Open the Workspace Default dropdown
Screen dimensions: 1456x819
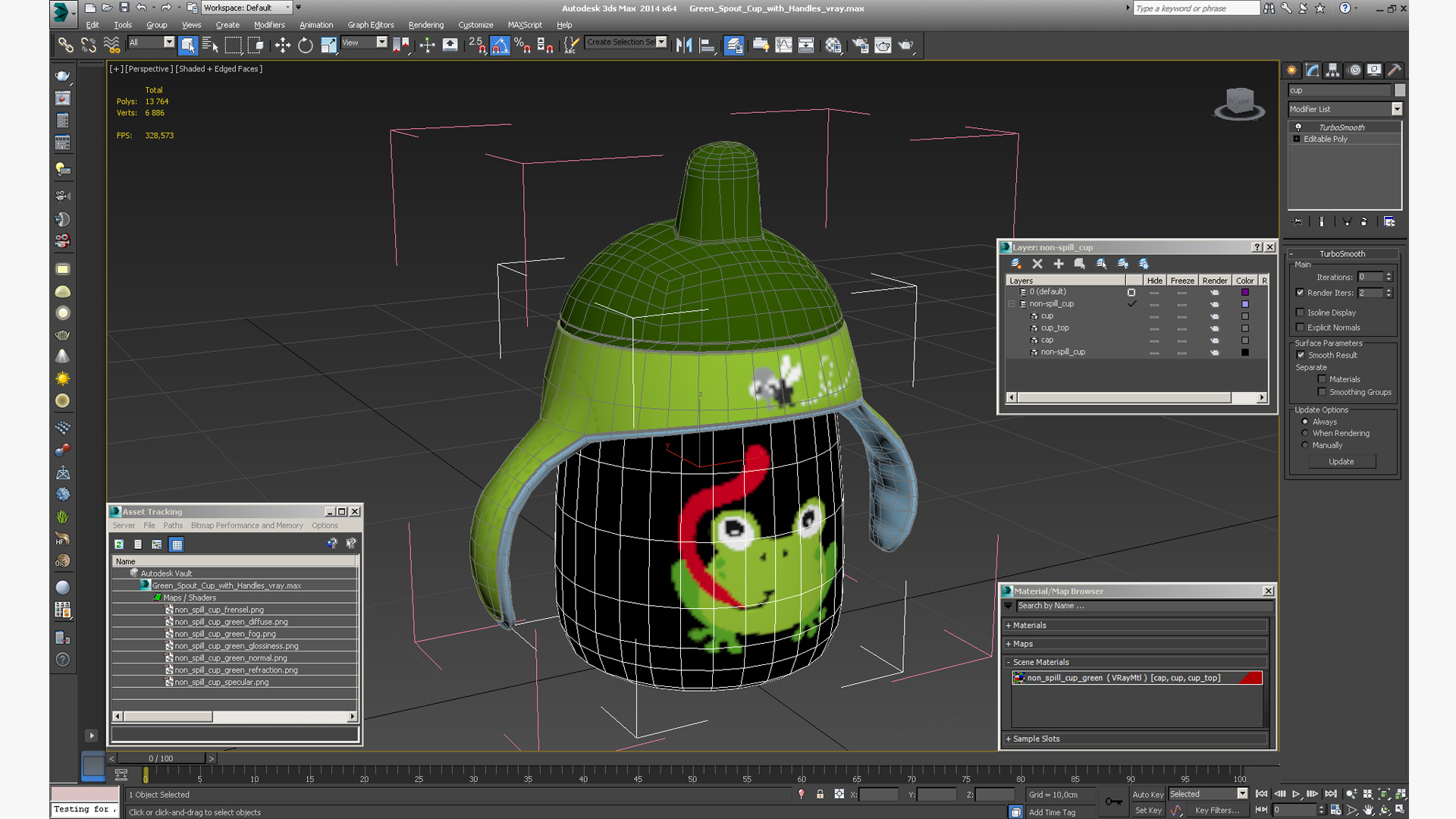coord(246,8)
